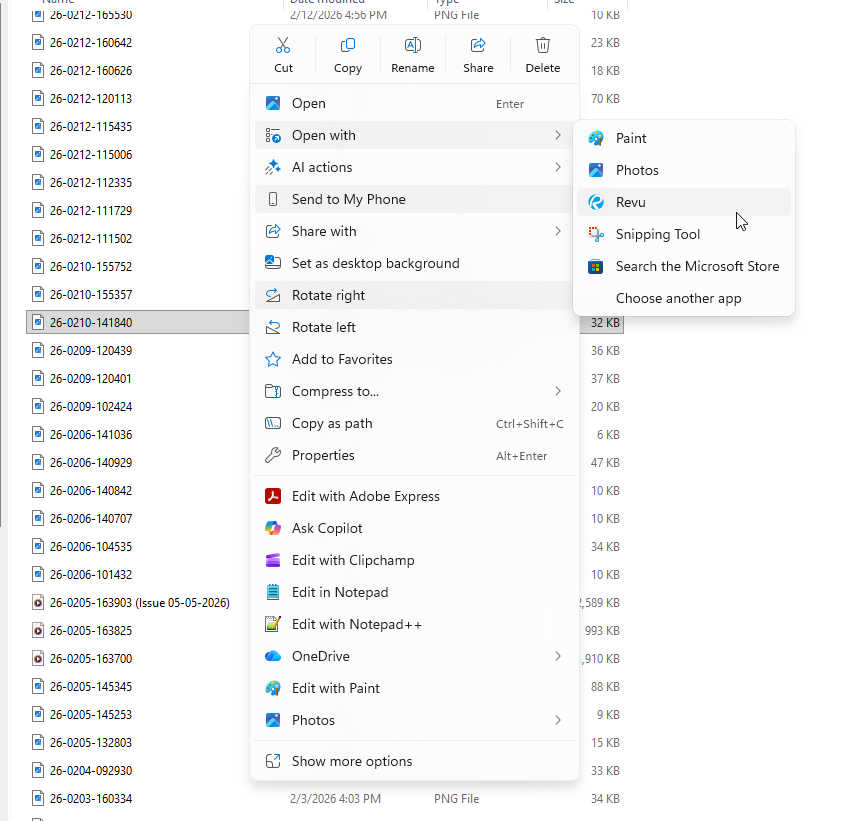Click the Edit with Adobe Express icon

273,496
